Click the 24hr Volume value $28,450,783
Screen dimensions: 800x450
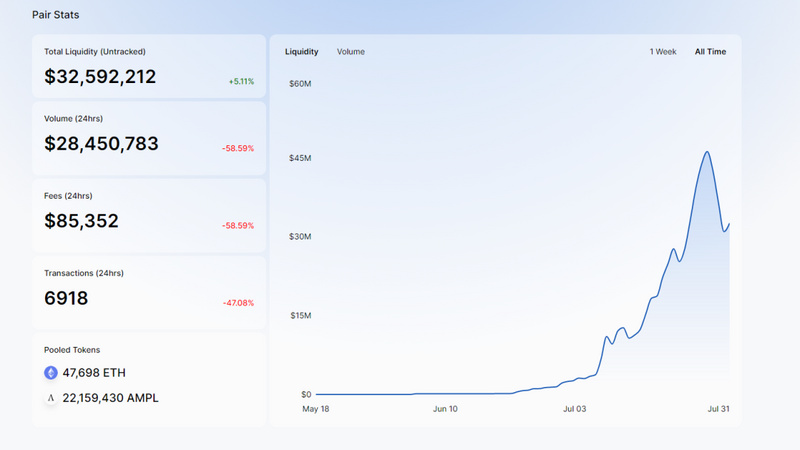pos(101,144)
